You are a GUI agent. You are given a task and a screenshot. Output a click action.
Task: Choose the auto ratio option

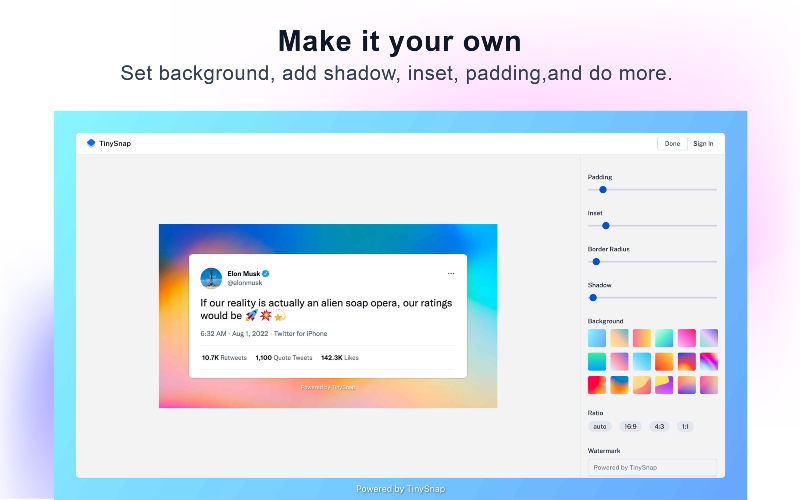point(600,427)
